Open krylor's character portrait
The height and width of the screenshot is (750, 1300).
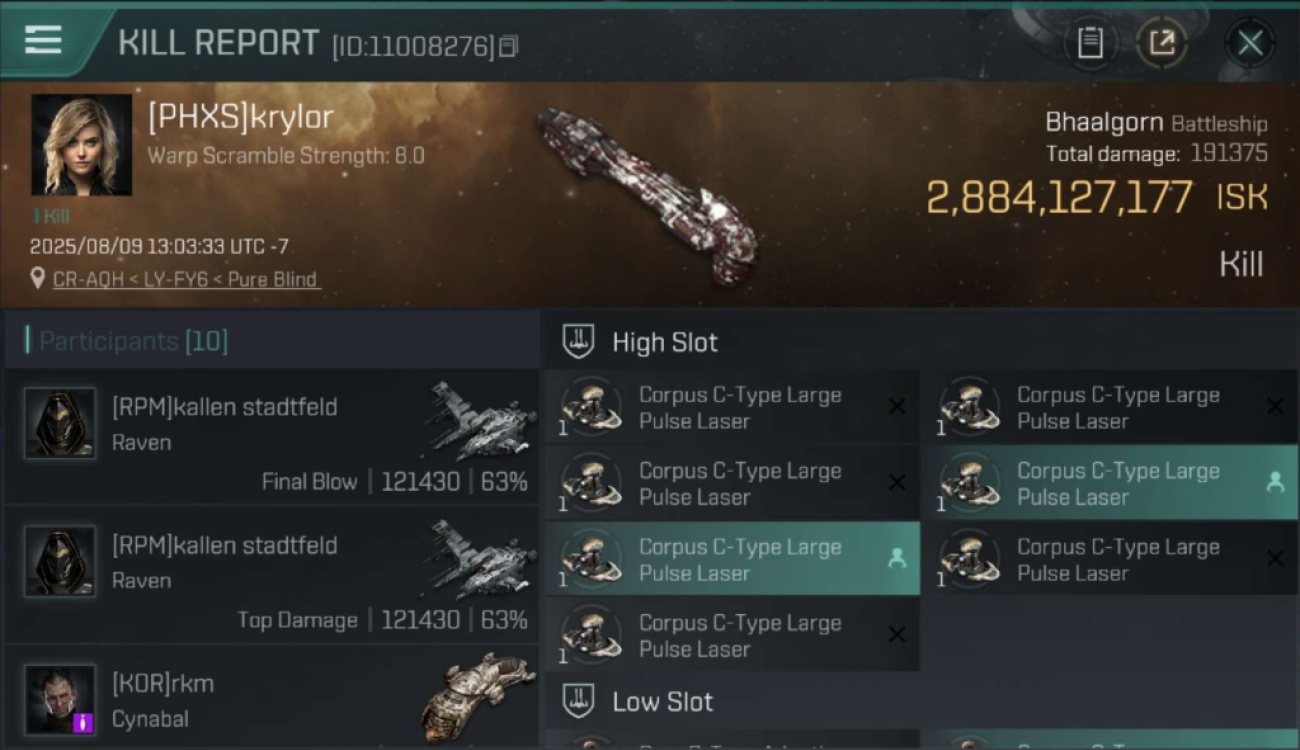[81, 144]
